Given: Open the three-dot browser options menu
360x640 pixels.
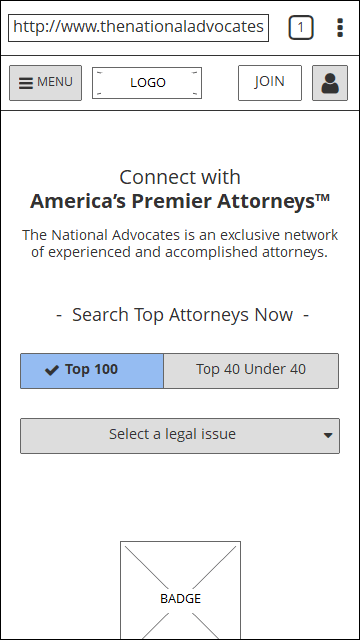Looking at the screenshot, I should point(340,28).
